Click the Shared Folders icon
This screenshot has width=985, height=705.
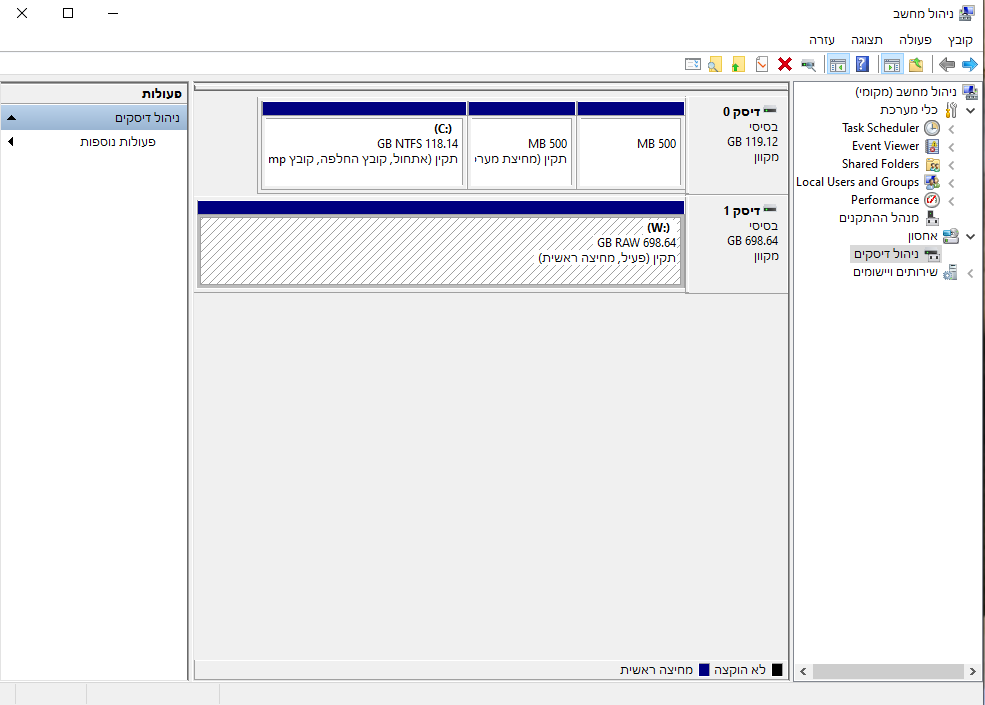coord(933,165)
